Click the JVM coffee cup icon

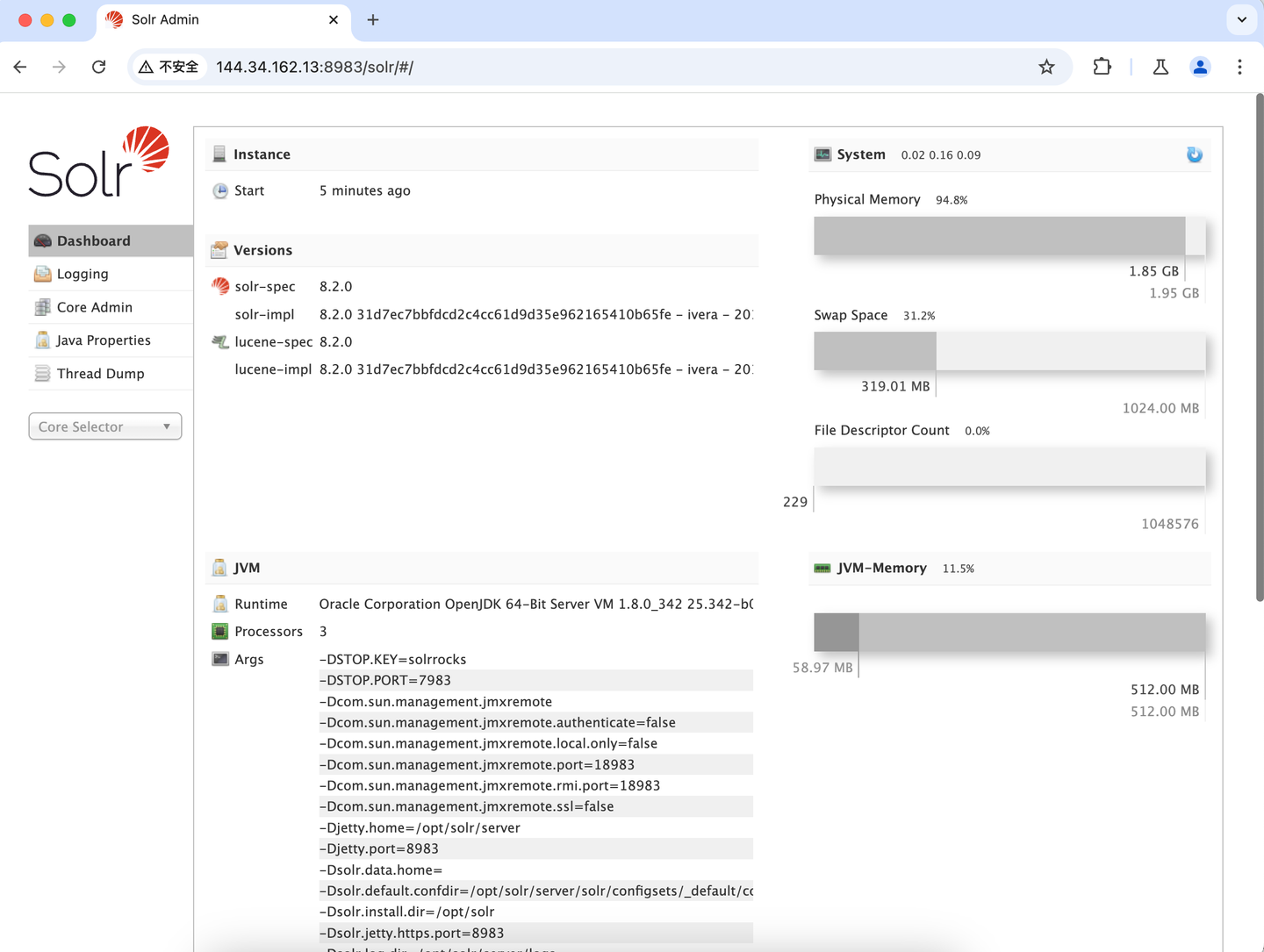219,568
